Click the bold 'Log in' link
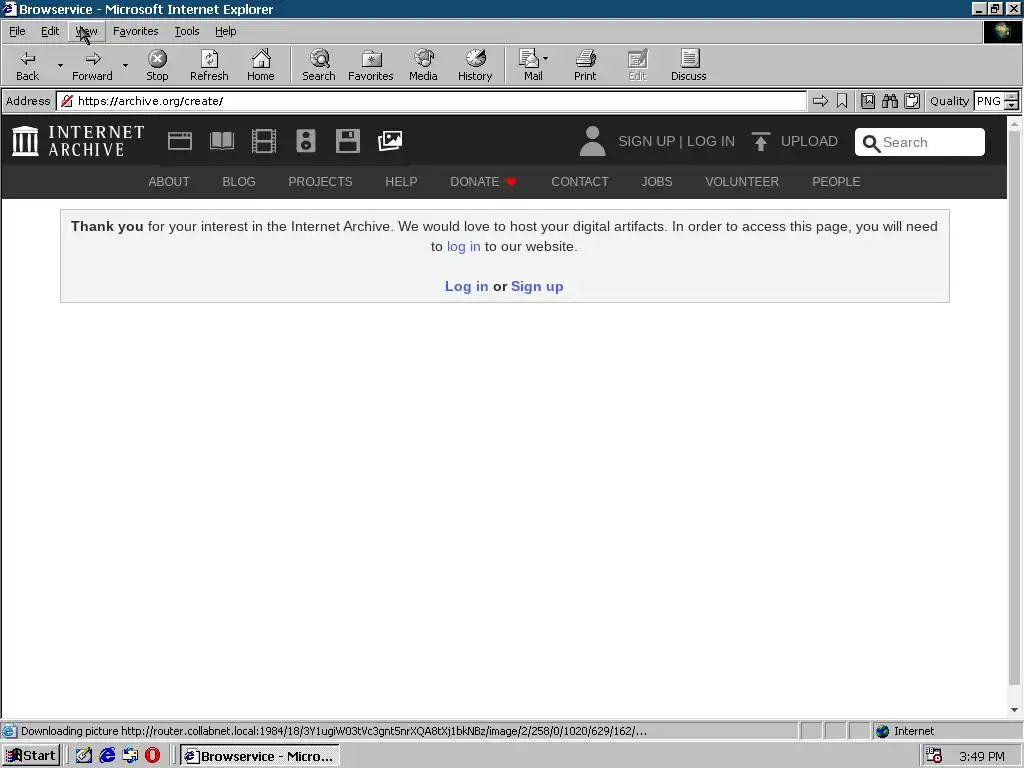Image resolution: width=1024 pixels, height=768 pixels. pyautogui.click(x=466, y=287)
